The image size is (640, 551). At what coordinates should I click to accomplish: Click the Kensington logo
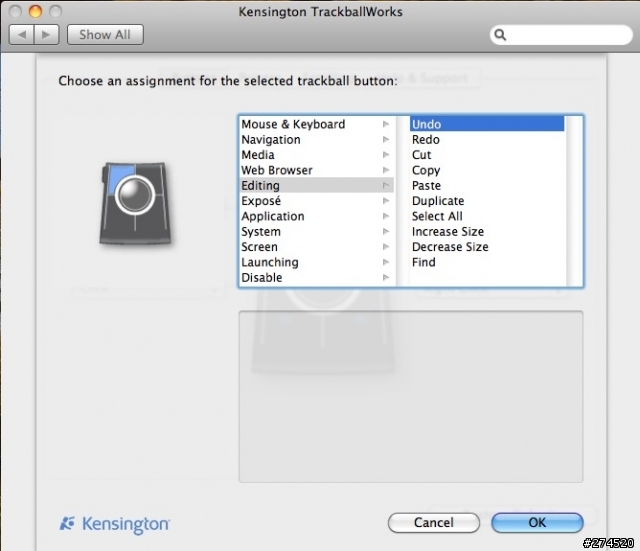(x=115, y=524)
